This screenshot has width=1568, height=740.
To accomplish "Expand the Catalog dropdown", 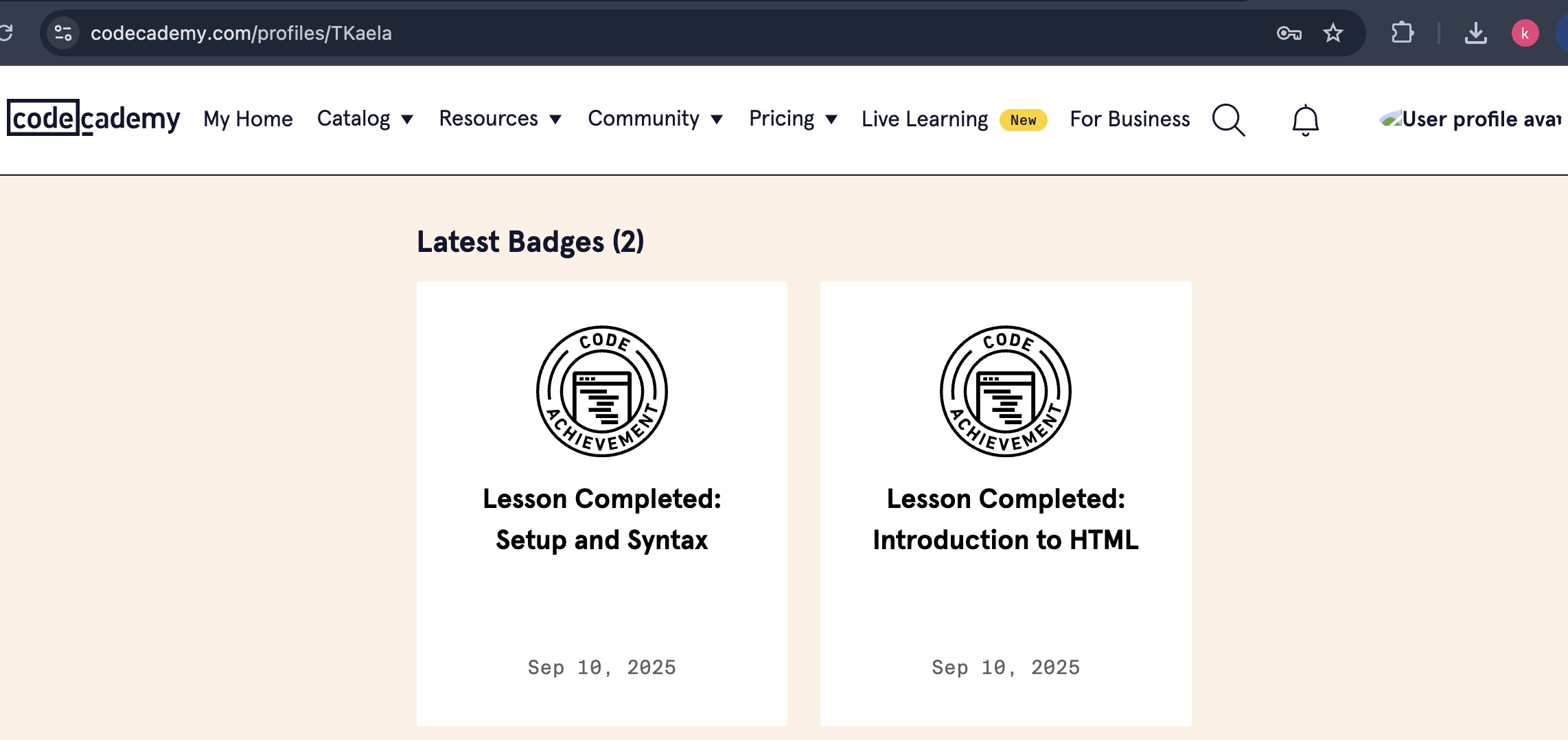I will (365, 119).
